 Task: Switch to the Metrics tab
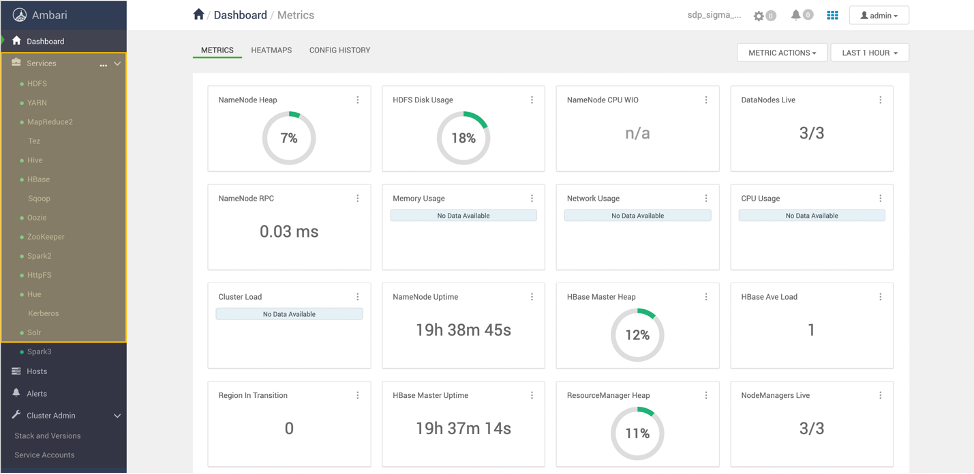click(217, 50)
